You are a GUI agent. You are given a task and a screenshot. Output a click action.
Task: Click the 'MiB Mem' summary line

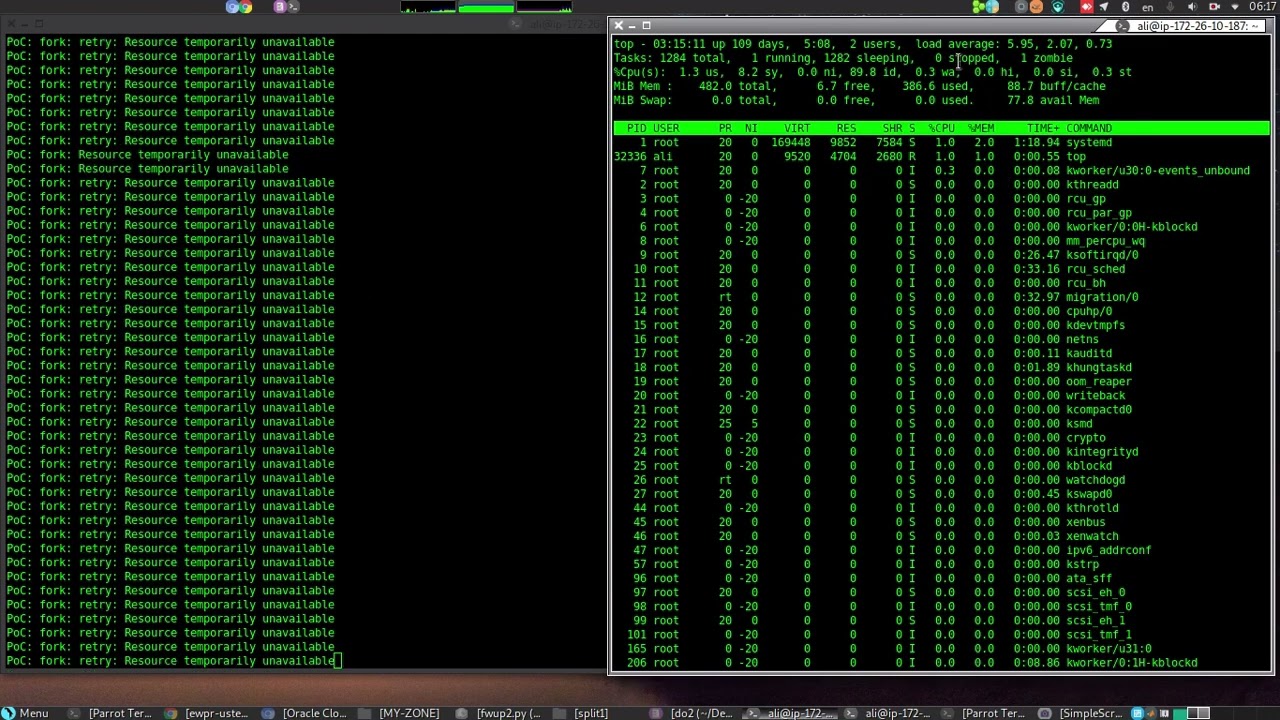[x=859, y=86]
